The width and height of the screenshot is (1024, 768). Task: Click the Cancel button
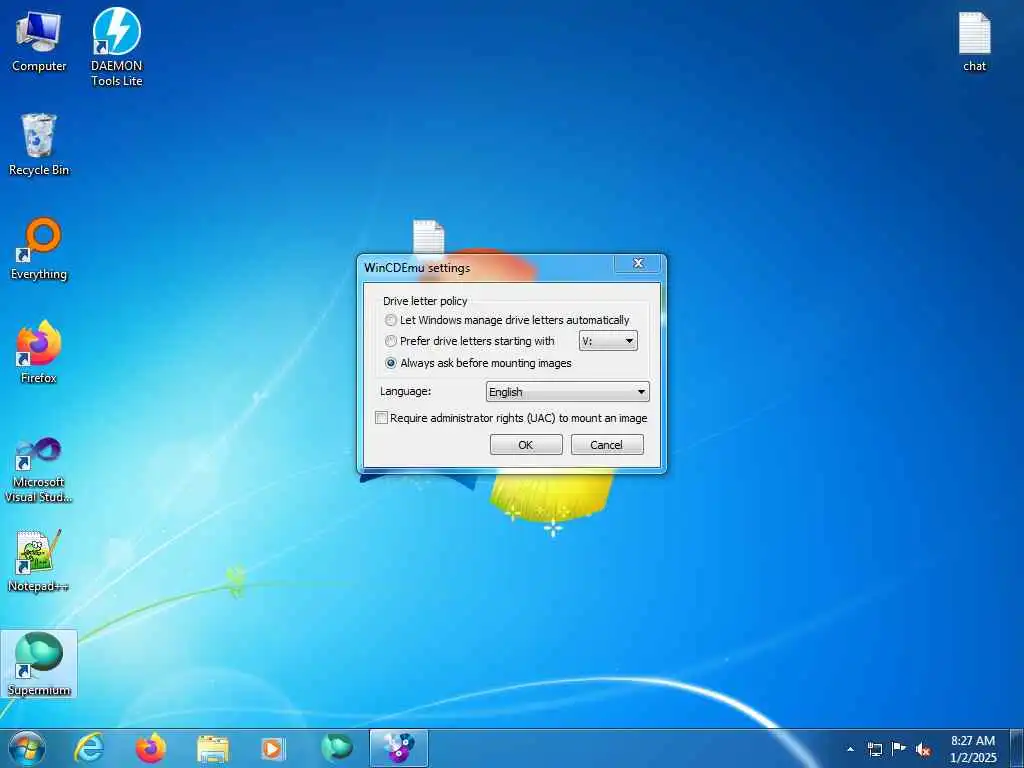coord(607,445)
